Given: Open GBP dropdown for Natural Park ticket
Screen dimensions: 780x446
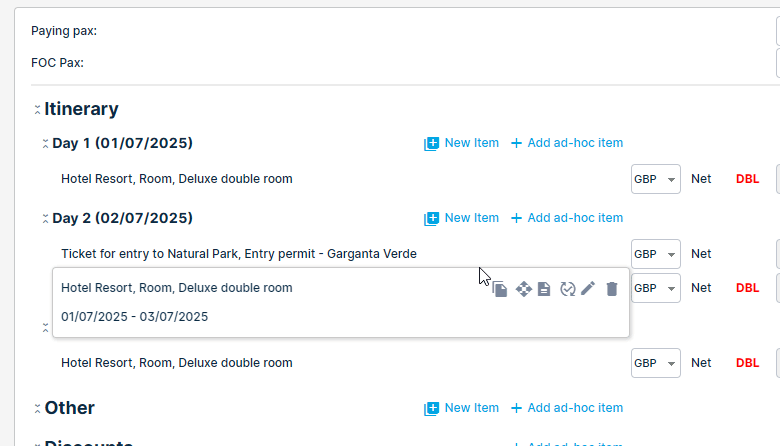Looking at the screenshot, I should [x=656, y=254].
